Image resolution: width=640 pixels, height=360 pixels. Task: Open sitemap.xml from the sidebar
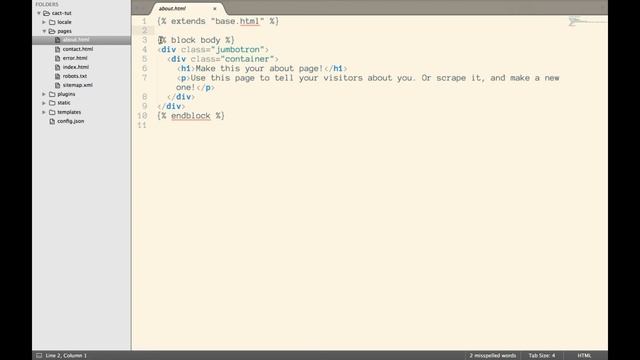(x=78, y=85)
